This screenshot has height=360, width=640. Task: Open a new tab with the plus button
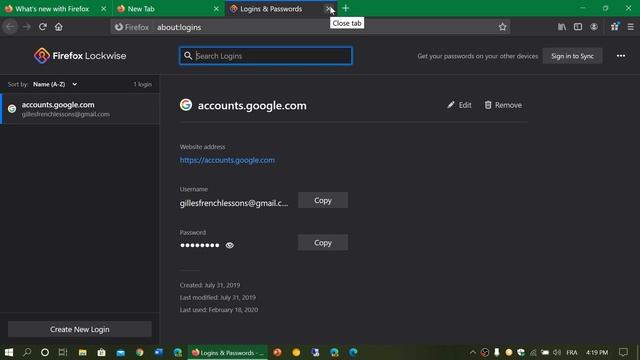345,8
